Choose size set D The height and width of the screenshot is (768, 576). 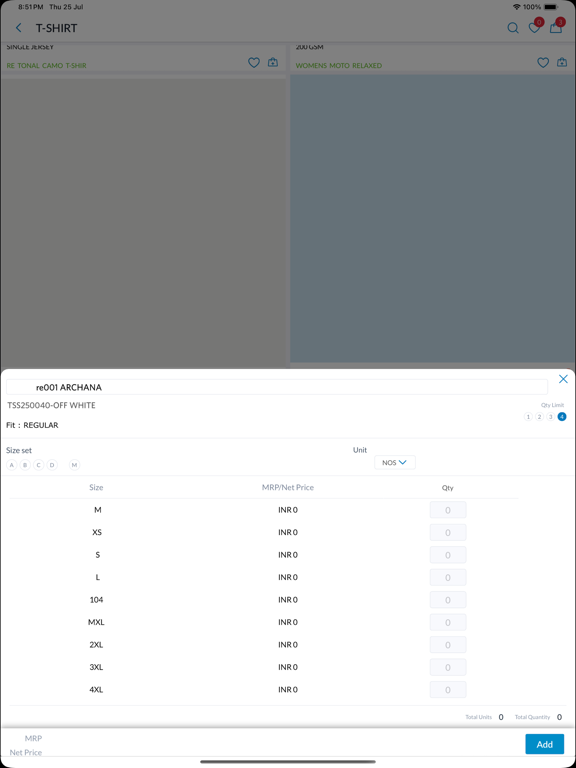(x=52, y=465)
